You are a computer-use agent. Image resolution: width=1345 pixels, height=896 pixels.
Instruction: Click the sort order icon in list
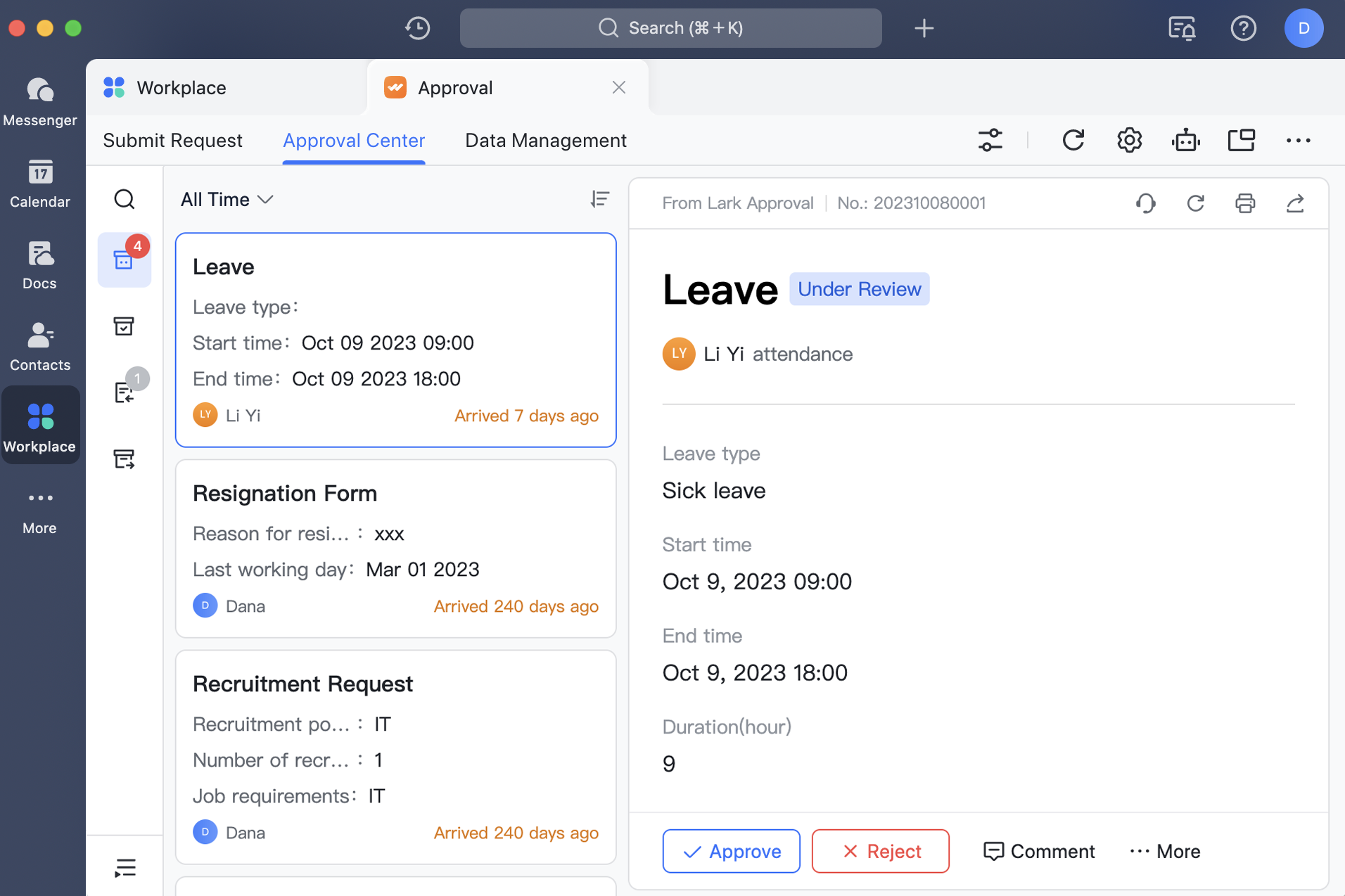599,200
